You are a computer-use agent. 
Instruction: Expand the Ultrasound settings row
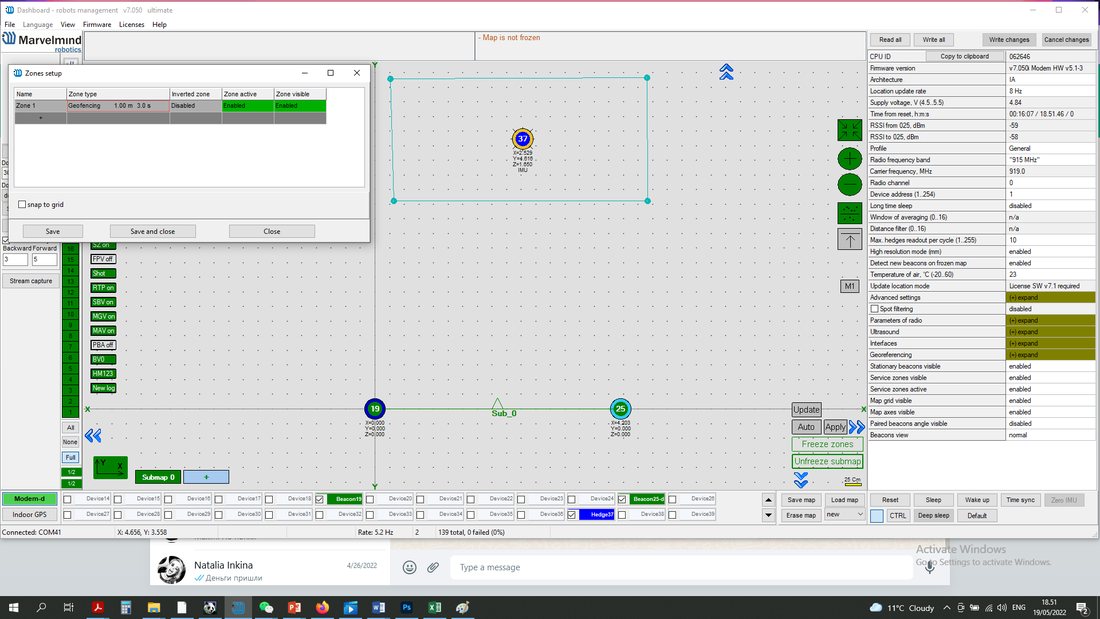[1050, 332]
